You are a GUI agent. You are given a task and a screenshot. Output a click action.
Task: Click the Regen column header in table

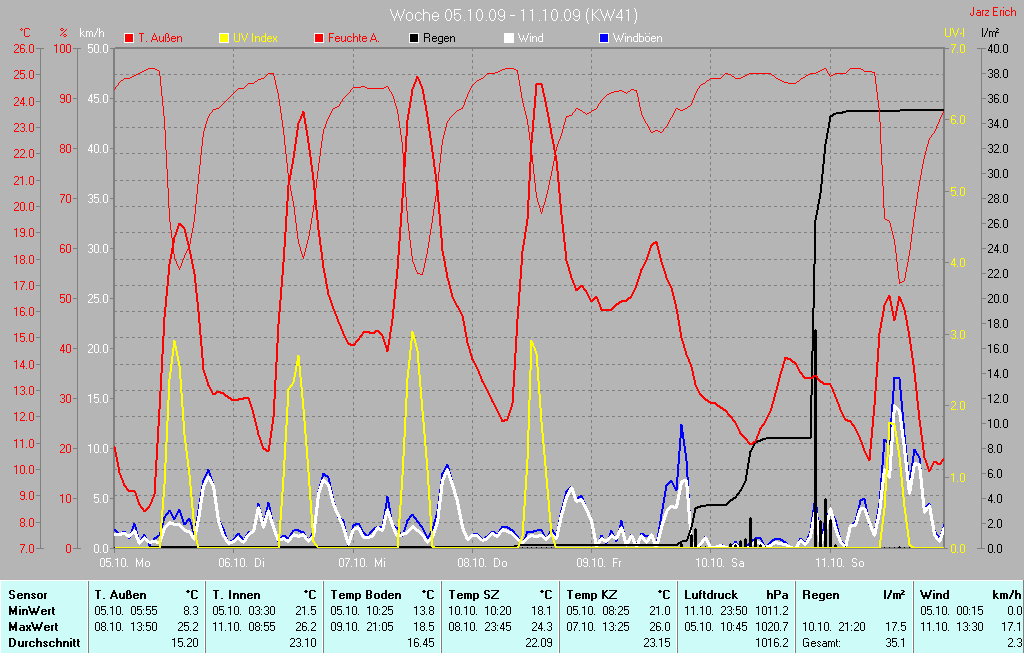(821, 595)
